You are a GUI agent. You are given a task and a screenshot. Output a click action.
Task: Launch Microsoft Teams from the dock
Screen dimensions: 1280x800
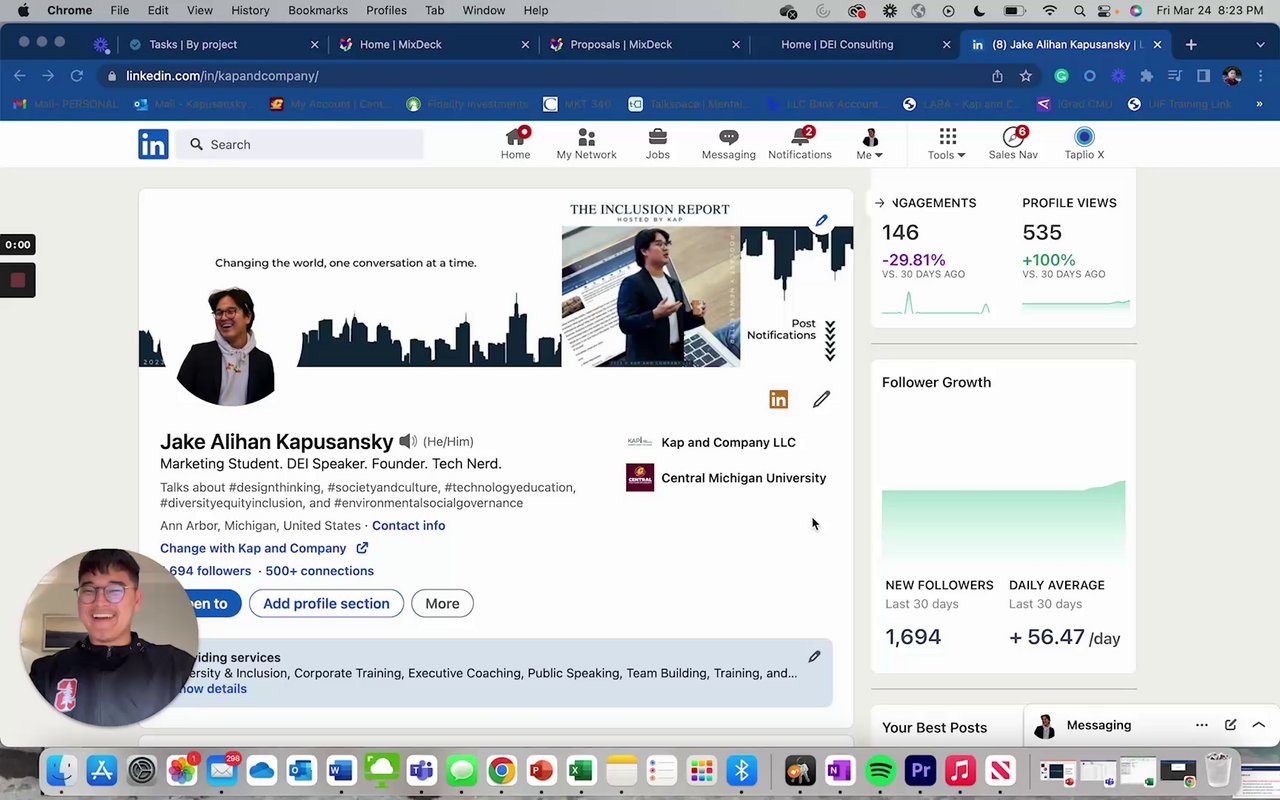(421, 771)
